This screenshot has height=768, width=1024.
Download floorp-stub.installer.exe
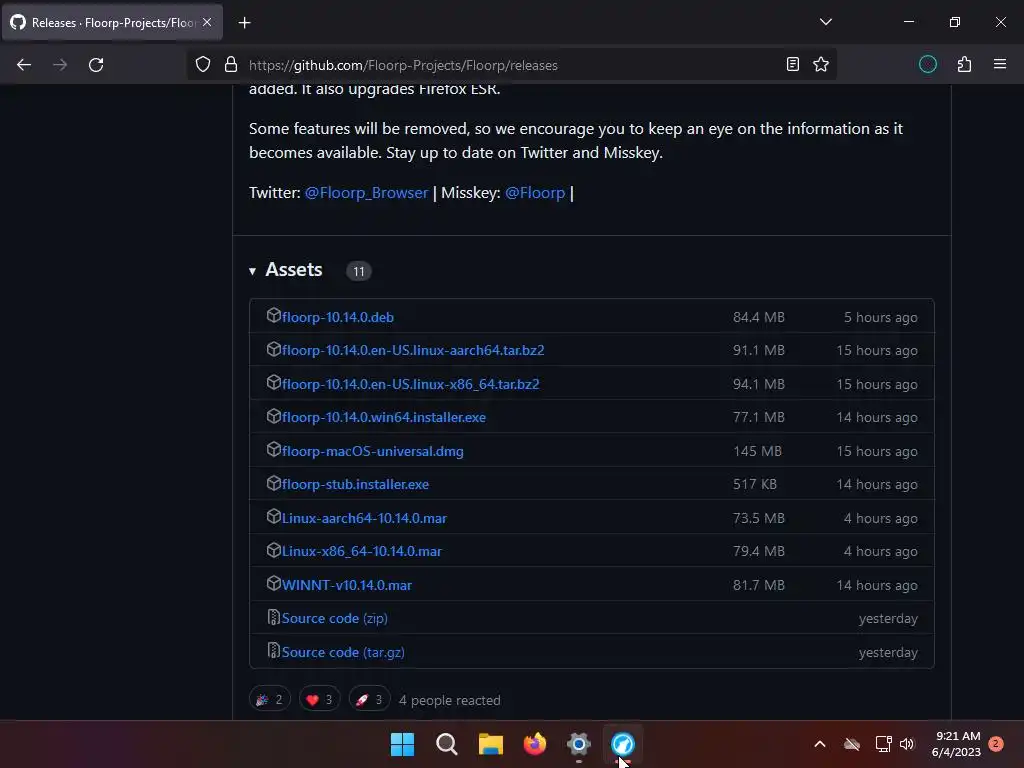355,485
